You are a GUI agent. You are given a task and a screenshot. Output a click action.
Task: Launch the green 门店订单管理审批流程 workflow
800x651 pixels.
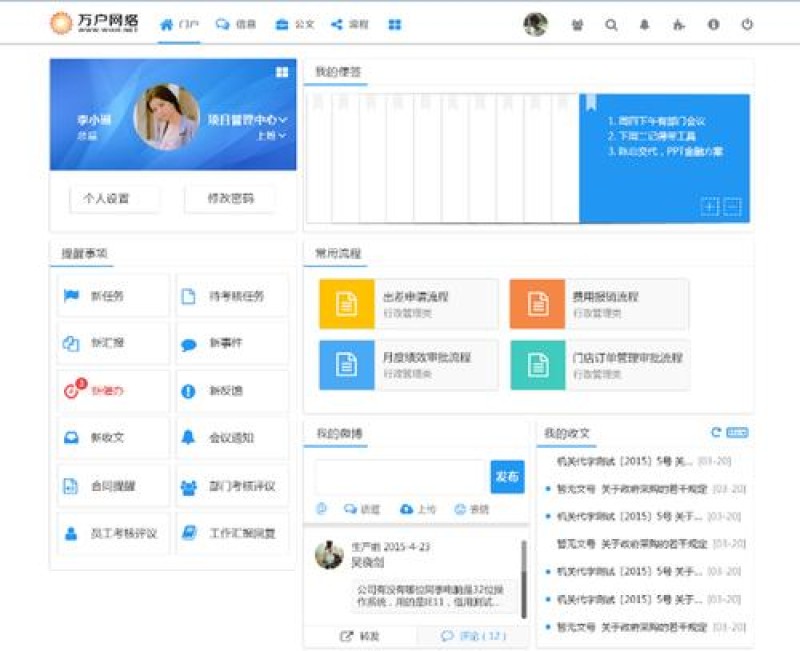[600, 365]
